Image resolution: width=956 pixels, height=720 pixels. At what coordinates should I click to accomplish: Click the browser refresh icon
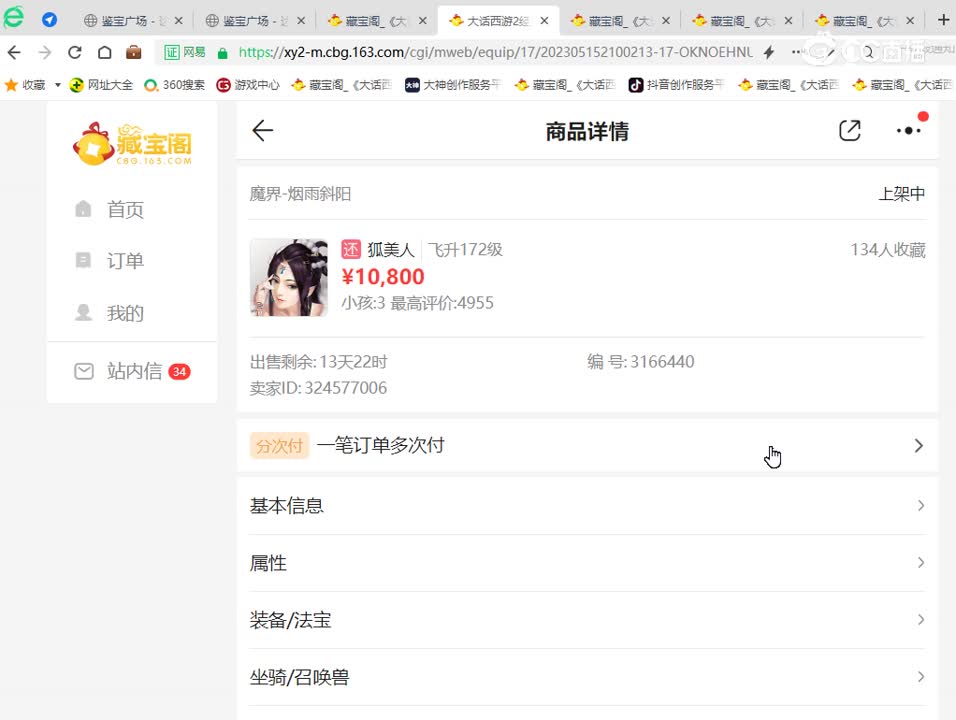pos(75,52)
